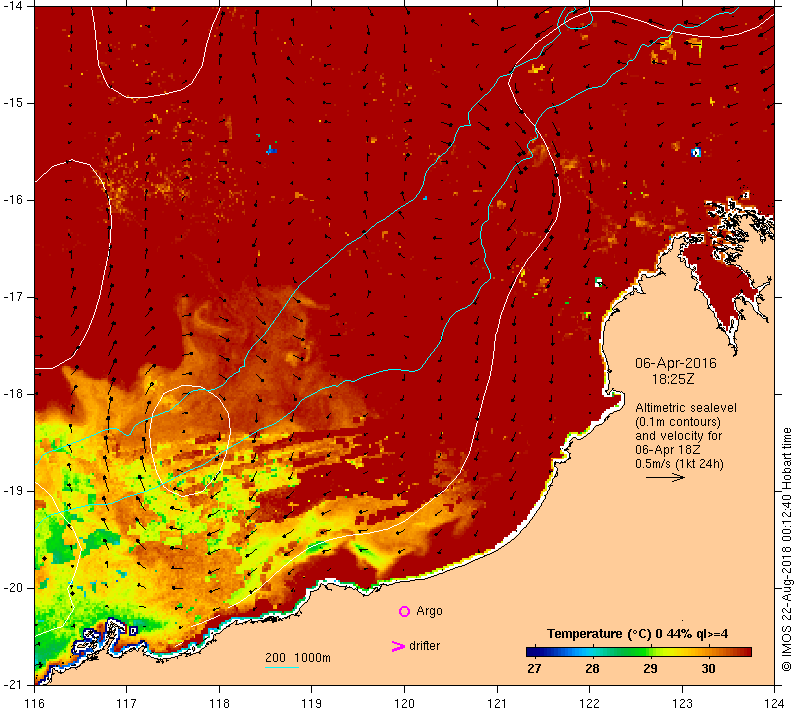This screenshot has width=800, height=710.
Task: Click the '-18' latitude axis label
Action: coord(13,394)
